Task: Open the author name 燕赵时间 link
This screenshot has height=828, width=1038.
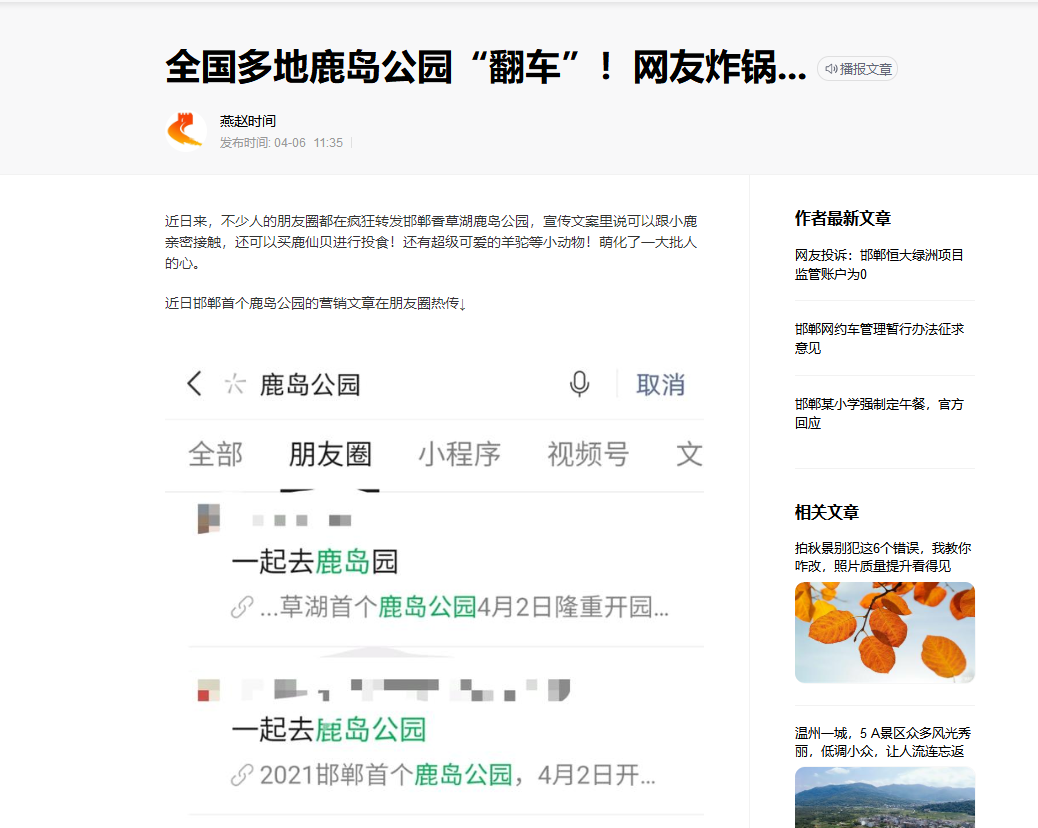Action: (248, 121)
